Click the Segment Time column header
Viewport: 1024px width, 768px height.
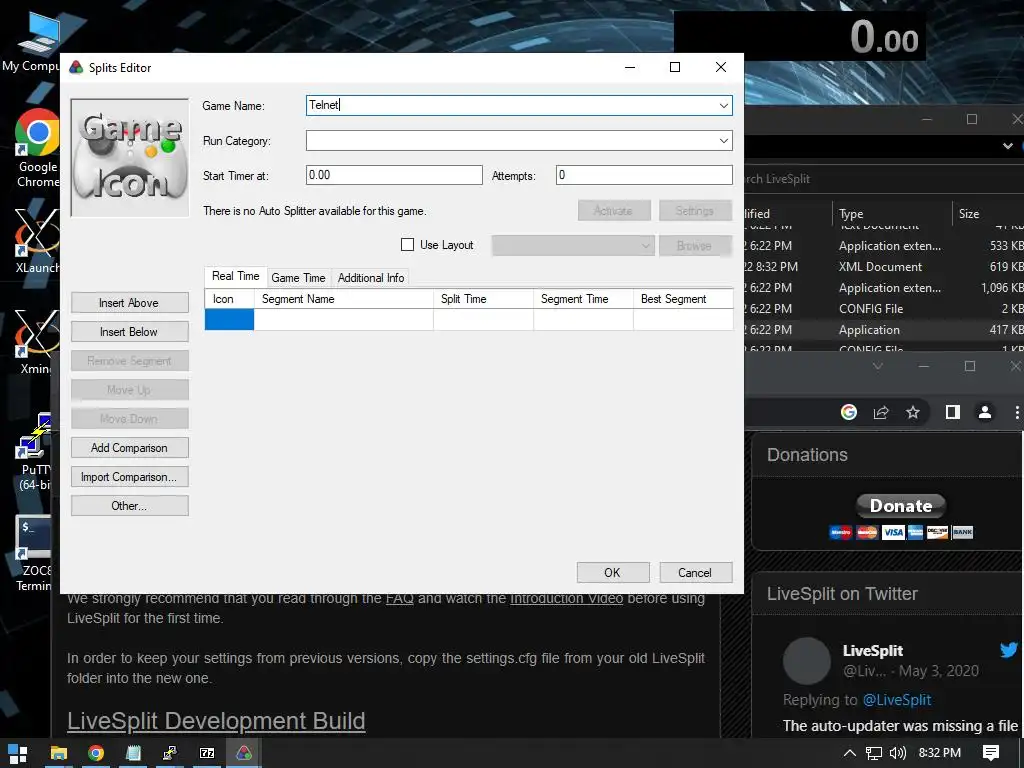[x=583, y=299]
